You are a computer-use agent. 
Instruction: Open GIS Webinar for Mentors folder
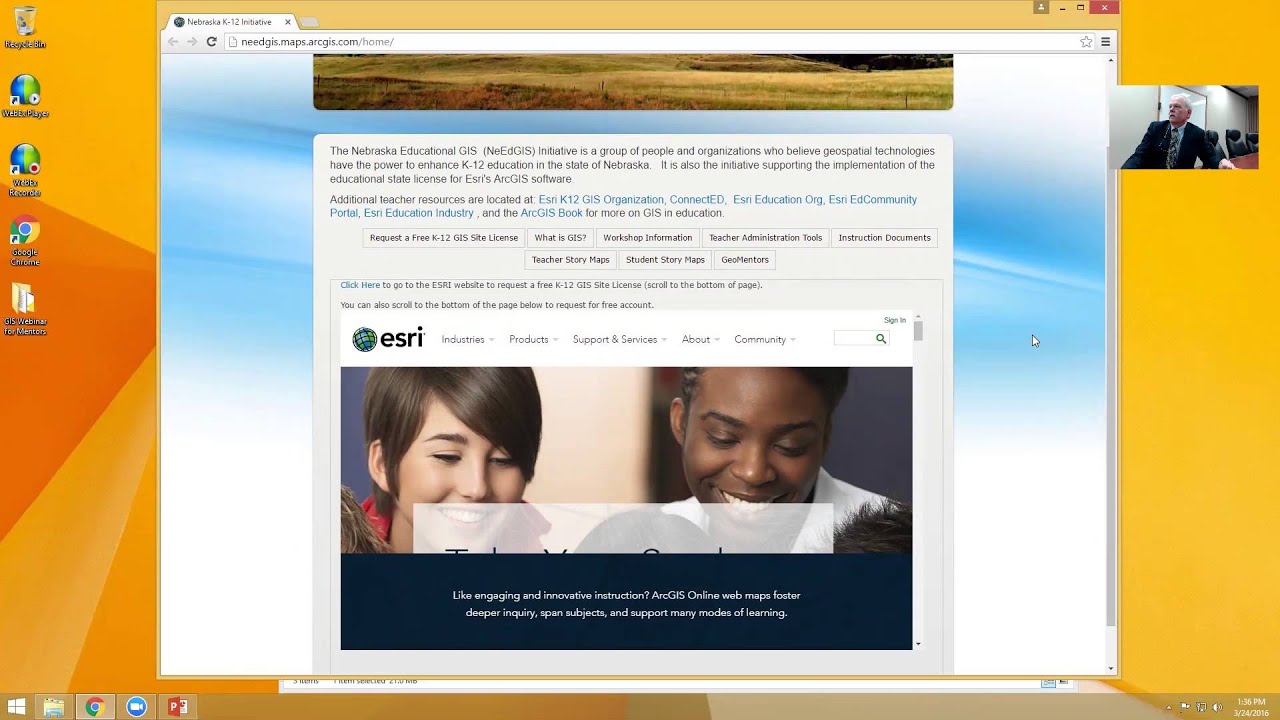click(x=25, y=310)
